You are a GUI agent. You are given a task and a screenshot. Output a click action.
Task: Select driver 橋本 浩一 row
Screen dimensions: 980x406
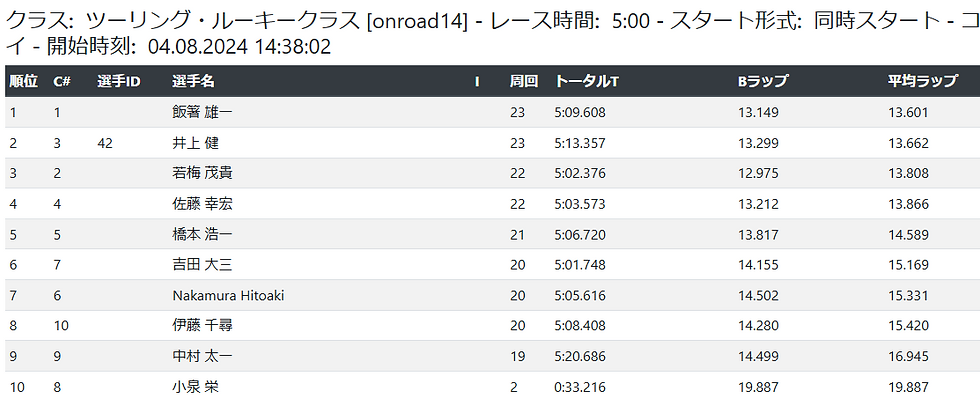(202, 234)
